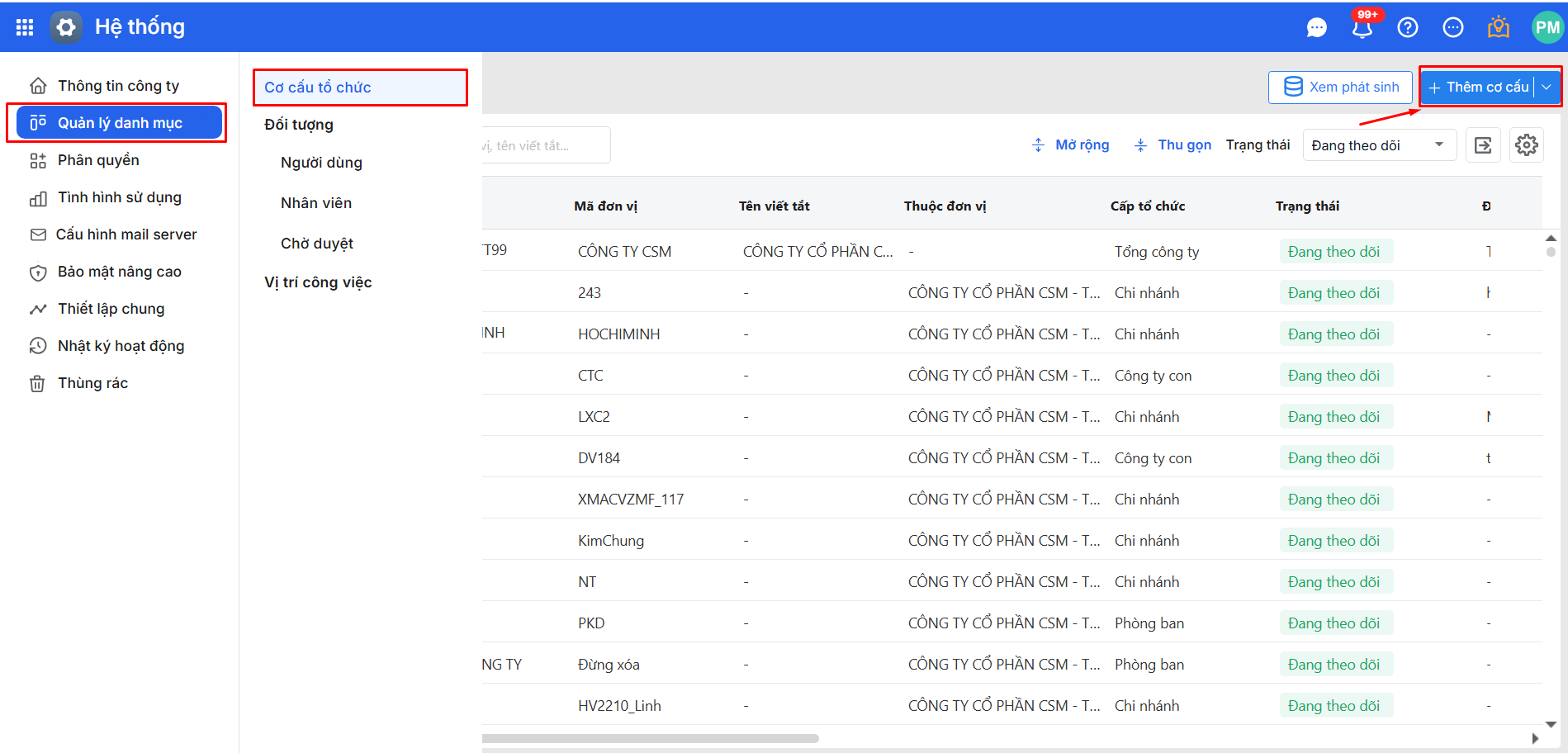Open the PM user avatar

1547,28
